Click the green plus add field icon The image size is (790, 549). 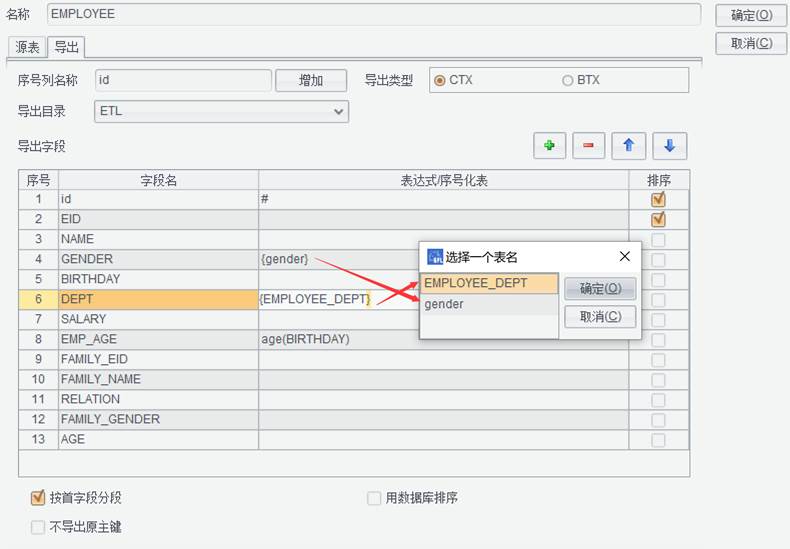click(x=549, y=146)
